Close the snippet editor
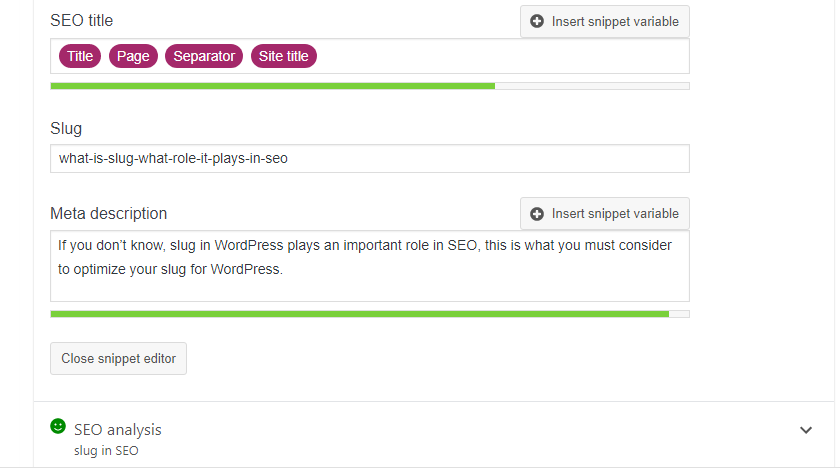The image size is (840, 473). [118, 358]
